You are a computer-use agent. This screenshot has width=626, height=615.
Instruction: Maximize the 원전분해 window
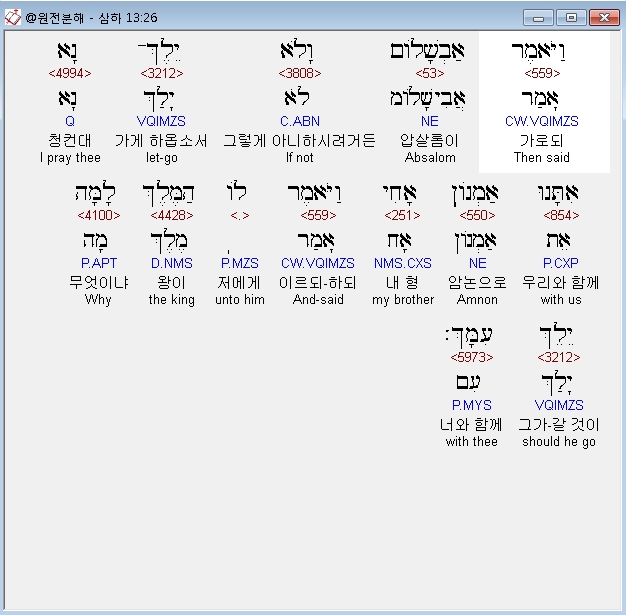571,18
